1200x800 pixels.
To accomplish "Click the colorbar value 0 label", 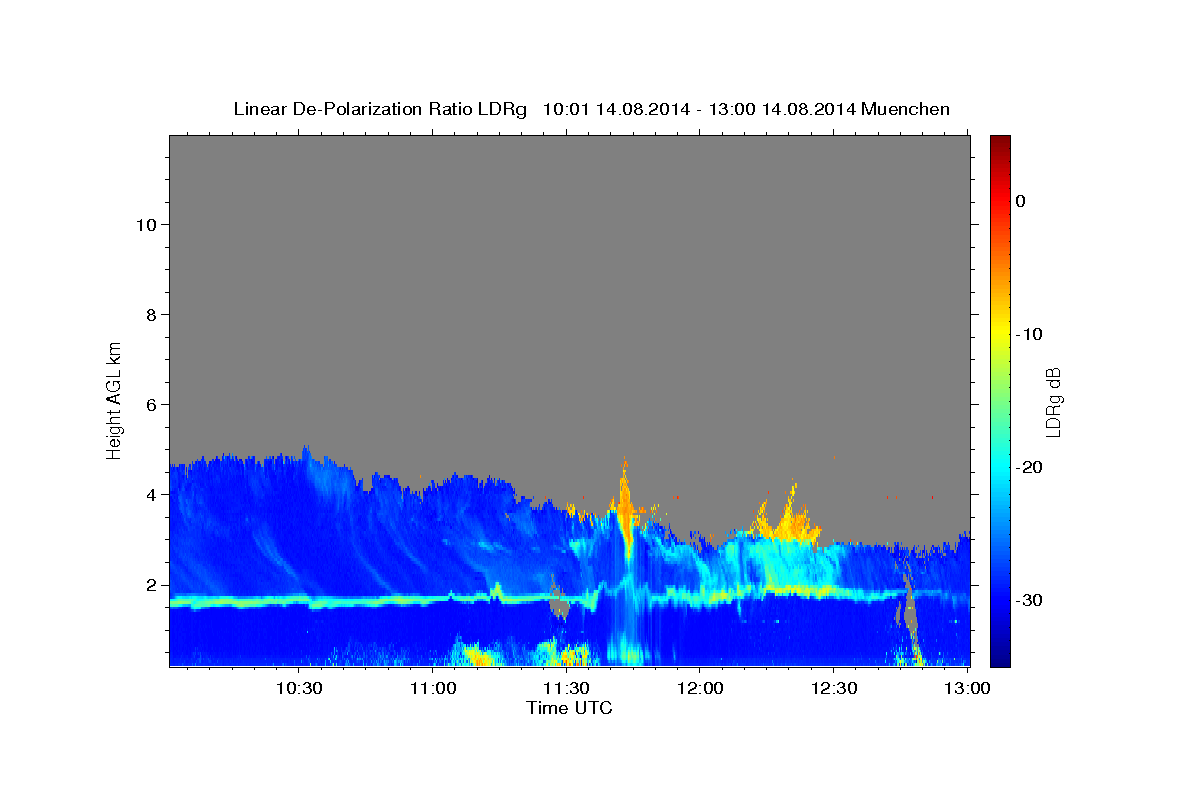I will point(1021,201).
